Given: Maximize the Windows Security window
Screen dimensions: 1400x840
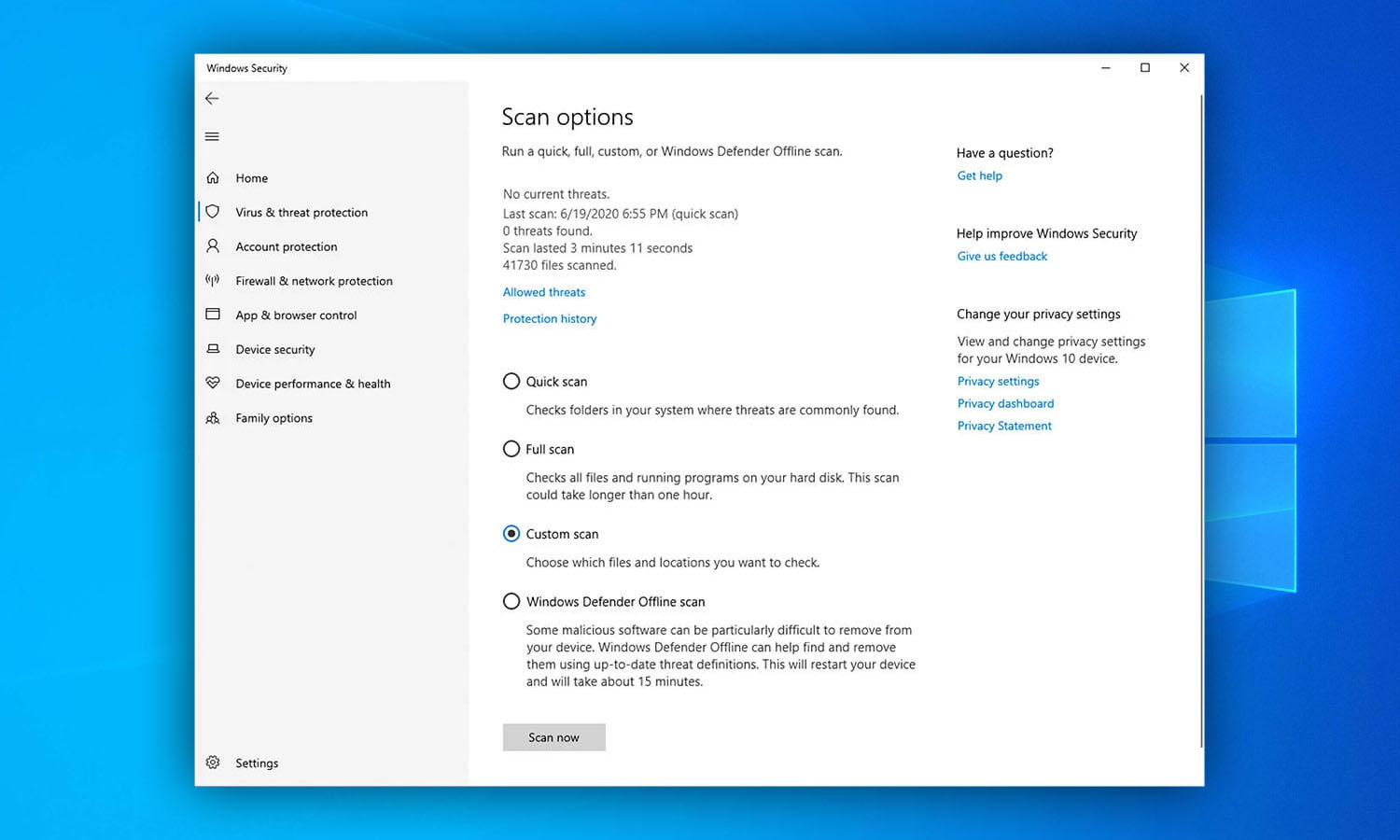Looking at the screenshot, I should [1145, 67].
